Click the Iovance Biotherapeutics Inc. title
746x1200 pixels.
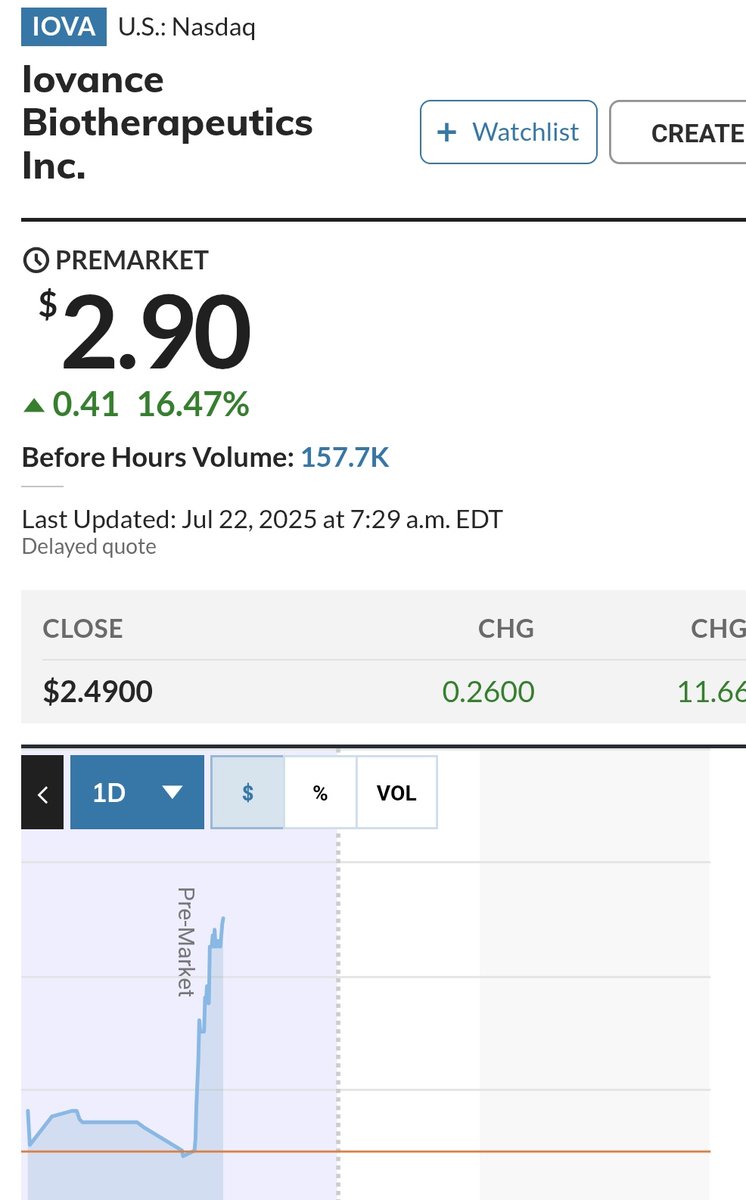click(167, 122)
